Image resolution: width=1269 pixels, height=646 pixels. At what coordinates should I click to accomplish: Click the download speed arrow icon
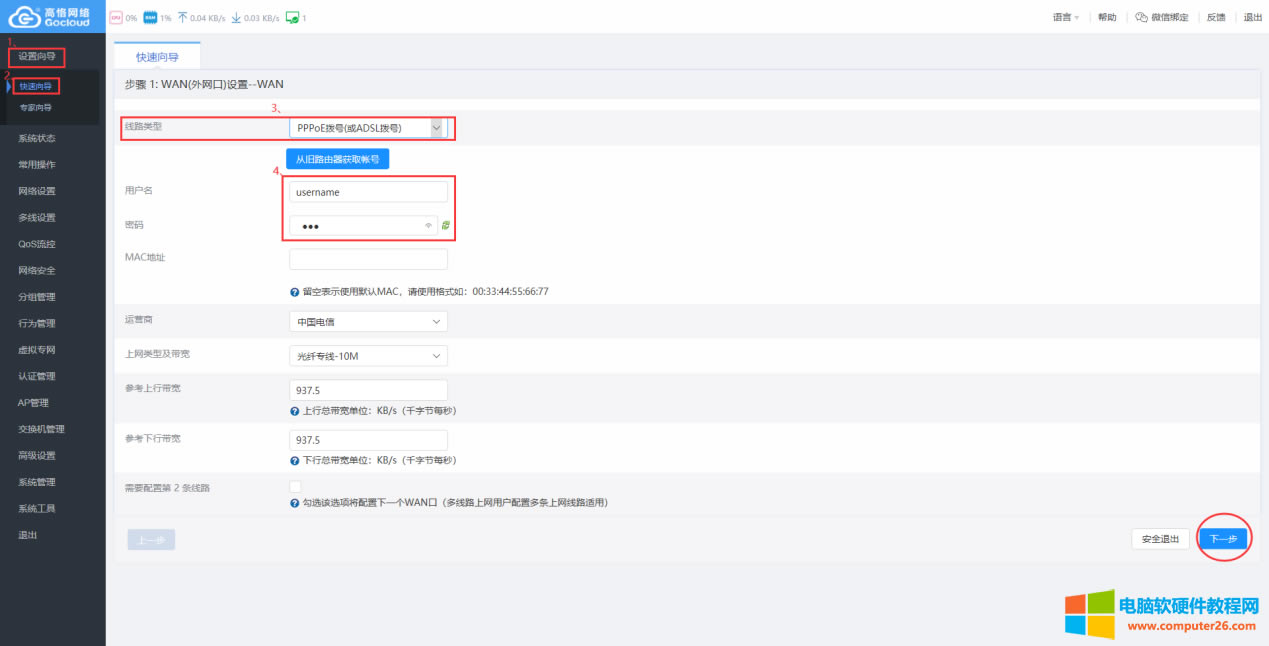point(238,17)
